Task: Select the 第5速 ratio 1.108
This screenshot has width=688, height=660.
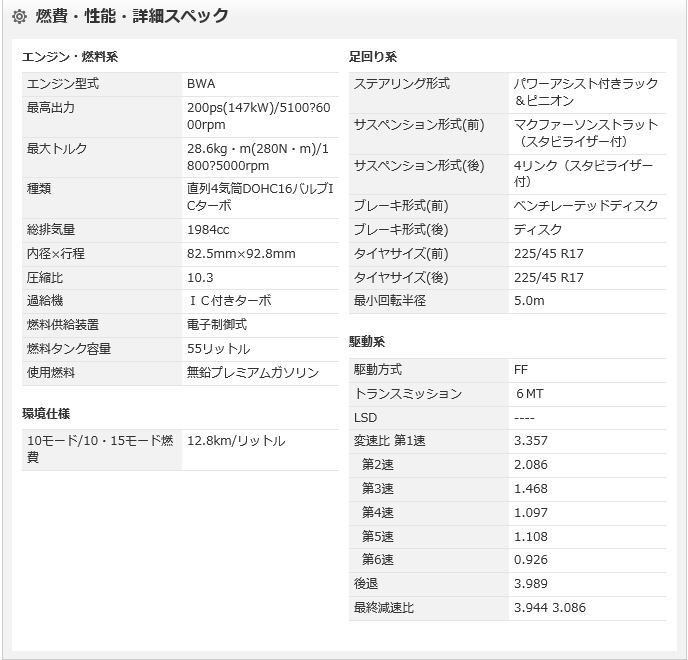Action: click(530, 536)
